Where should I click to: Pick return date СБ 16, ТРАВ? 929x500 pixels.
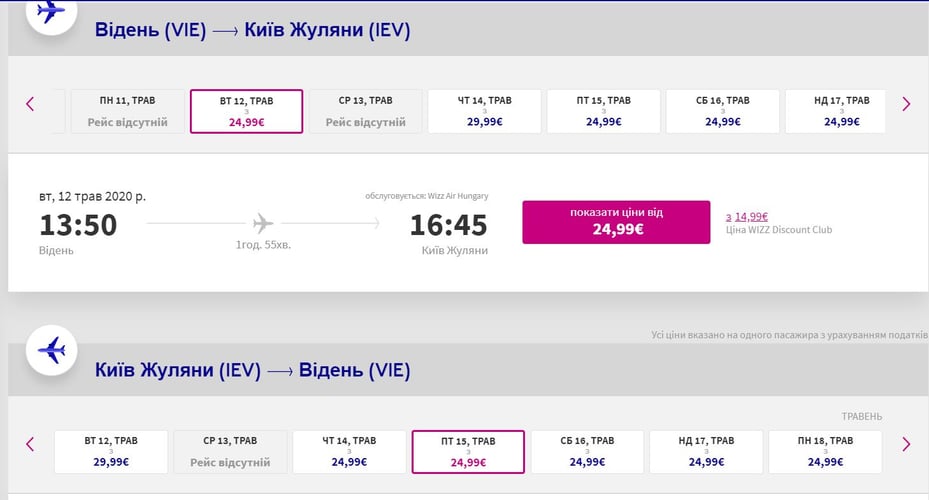pyautogui.click(x=587, y=452)
